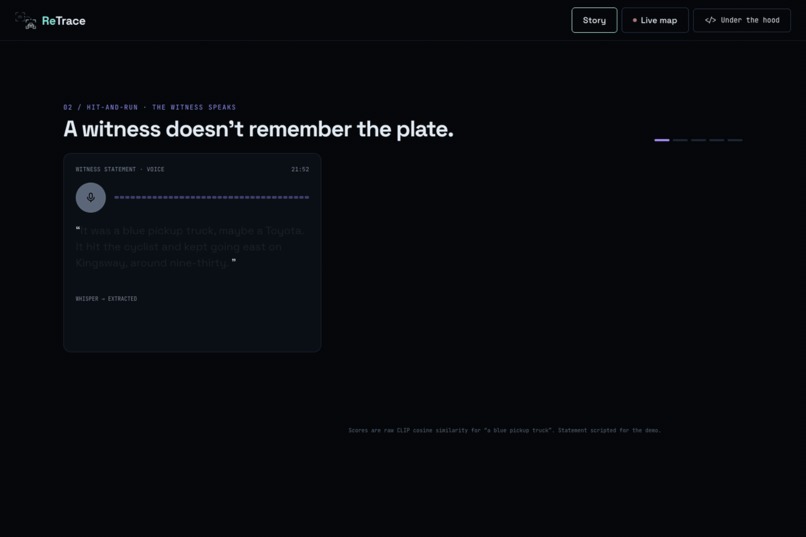This screenshot has height=537, width=806.
Task: Click the blue pickup truck quote text
Action: (x=190, y=247)
